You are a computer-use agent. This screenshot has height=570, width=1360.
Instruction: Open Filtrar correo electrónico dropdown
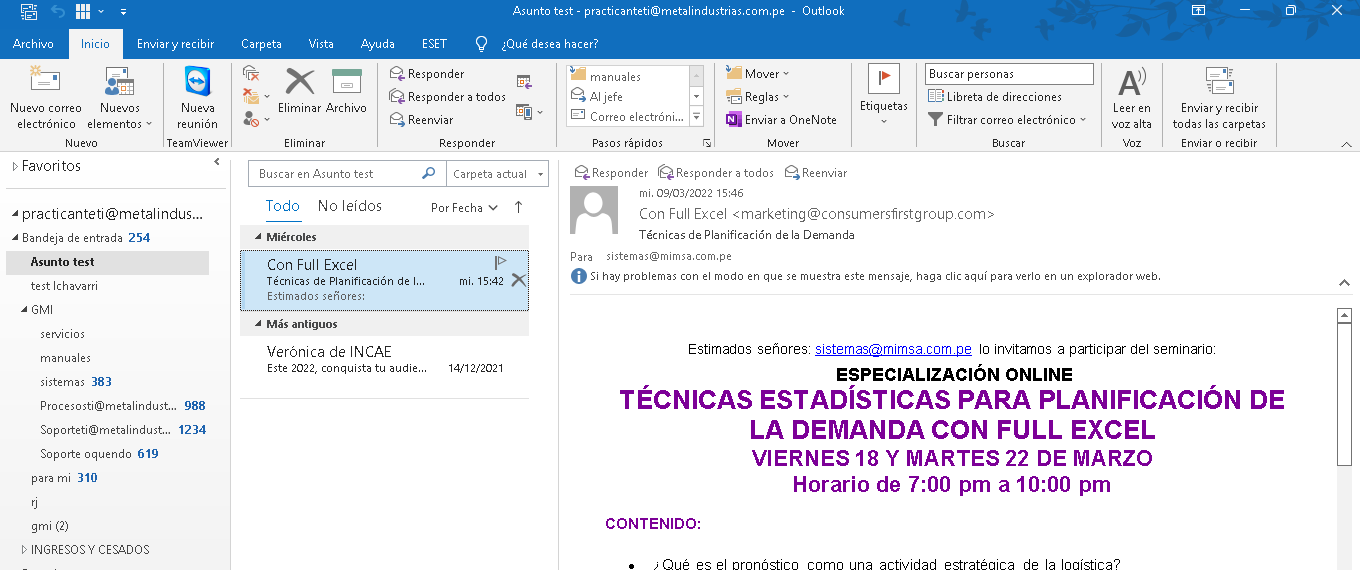tap(1008, 120)
